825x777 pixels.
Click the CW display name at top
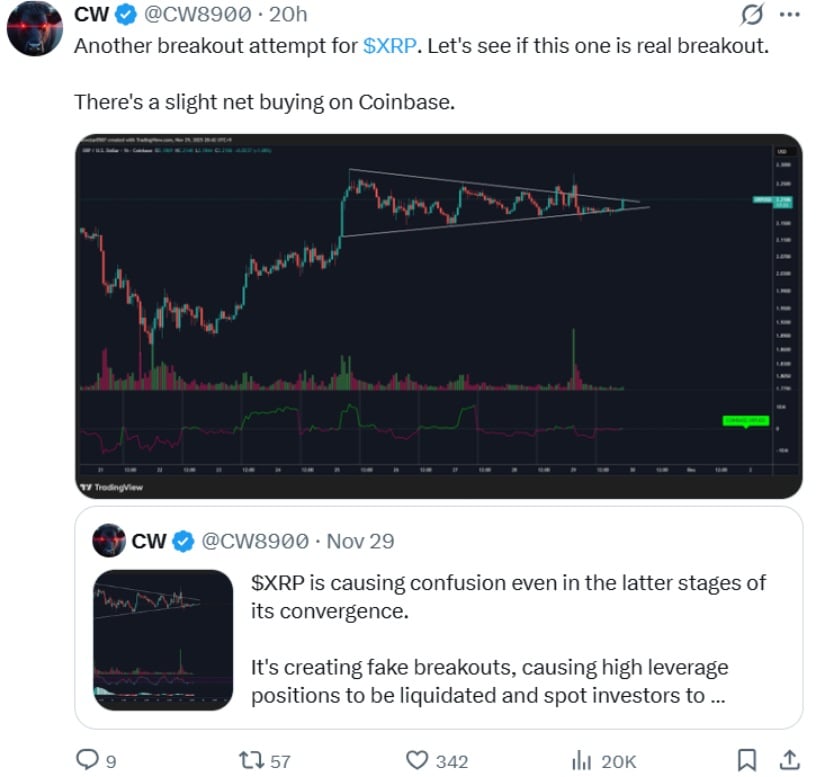(x=92, y=14)
